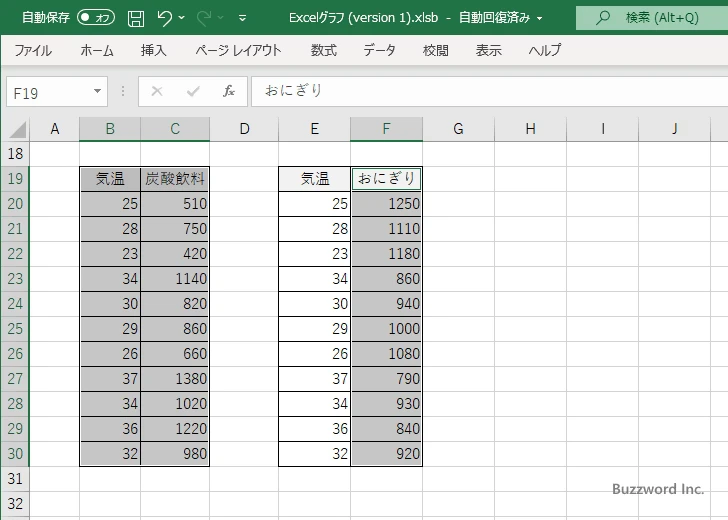Screen dimensions: 728x520
Task: Click cell E19 containing 気温
Action: coord(314,179)
